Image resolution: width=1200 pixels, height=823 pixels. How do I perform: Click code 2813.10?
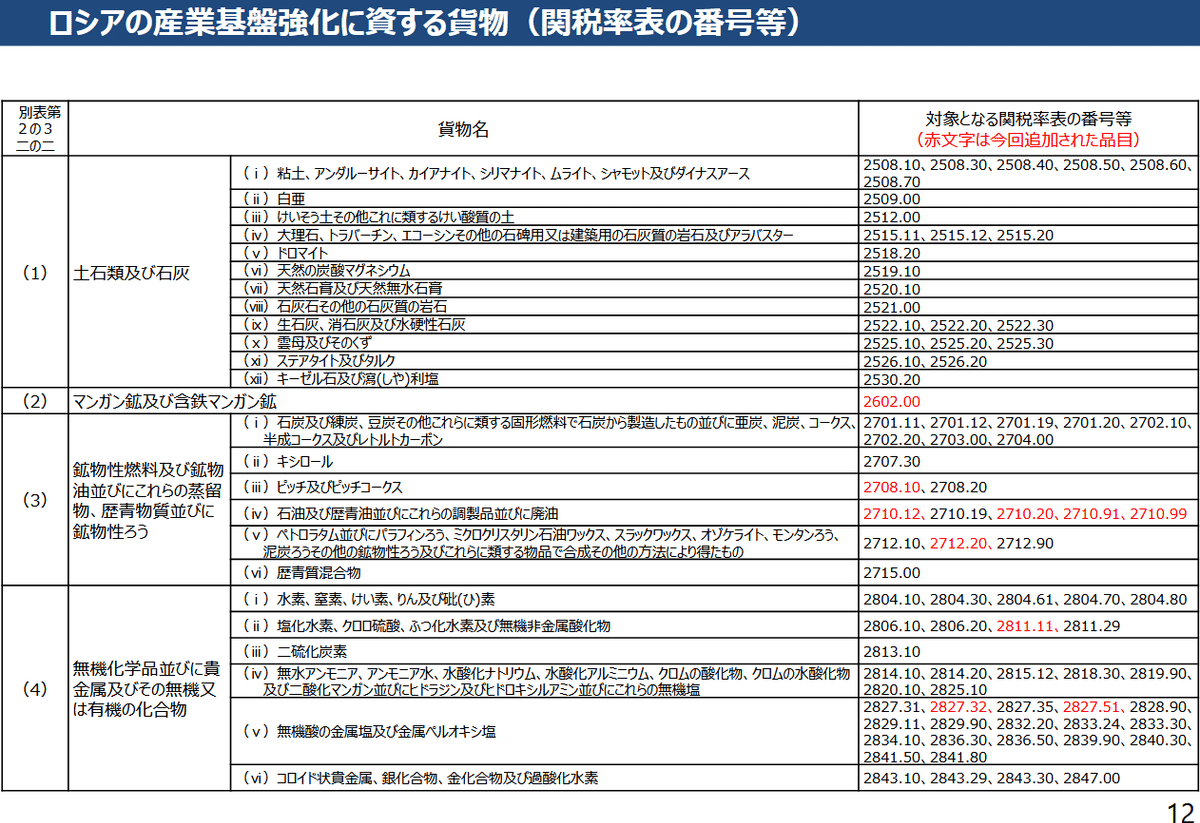coord(891,652)
